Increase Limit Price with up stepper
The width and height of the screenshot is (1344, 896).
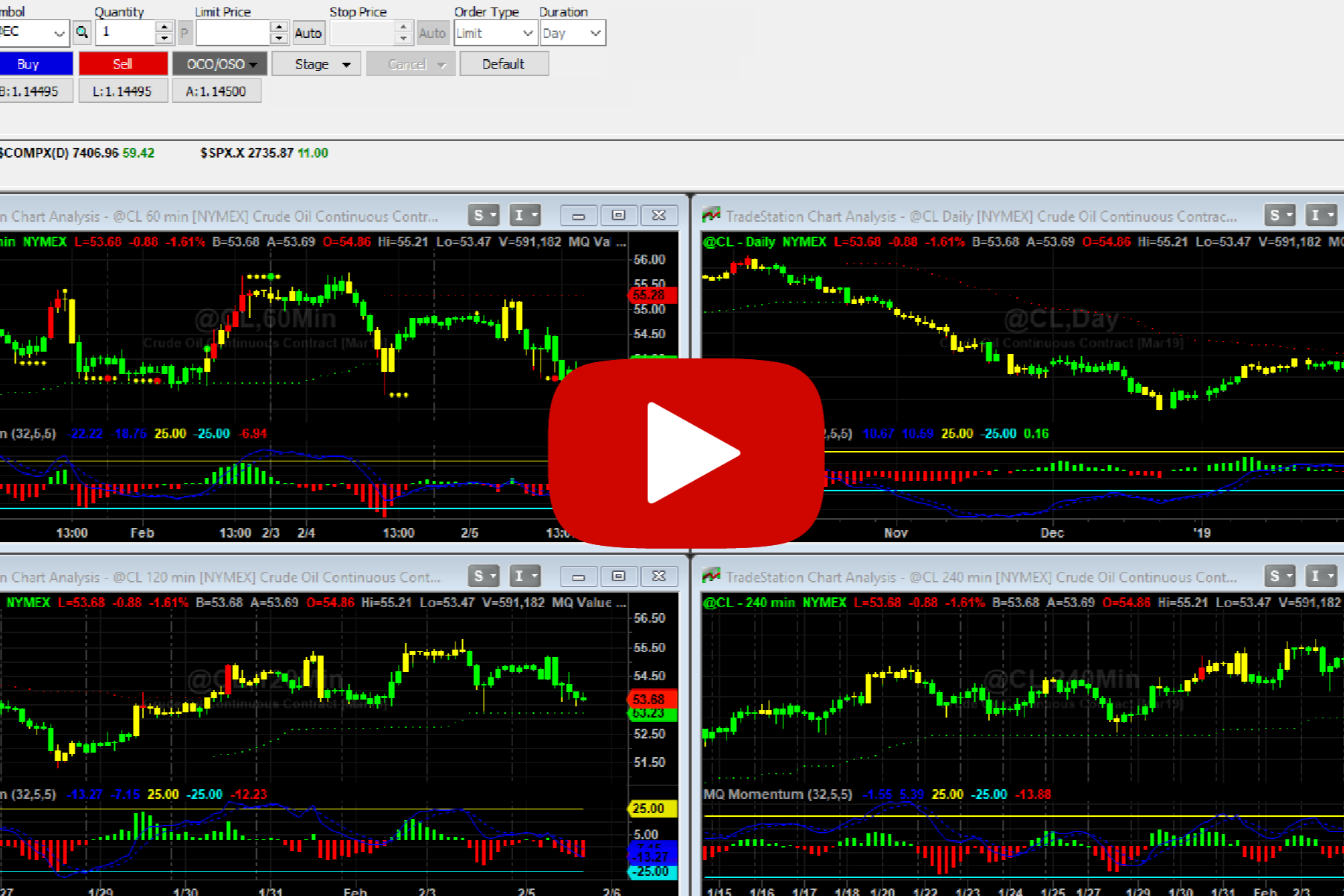[279, 27]
